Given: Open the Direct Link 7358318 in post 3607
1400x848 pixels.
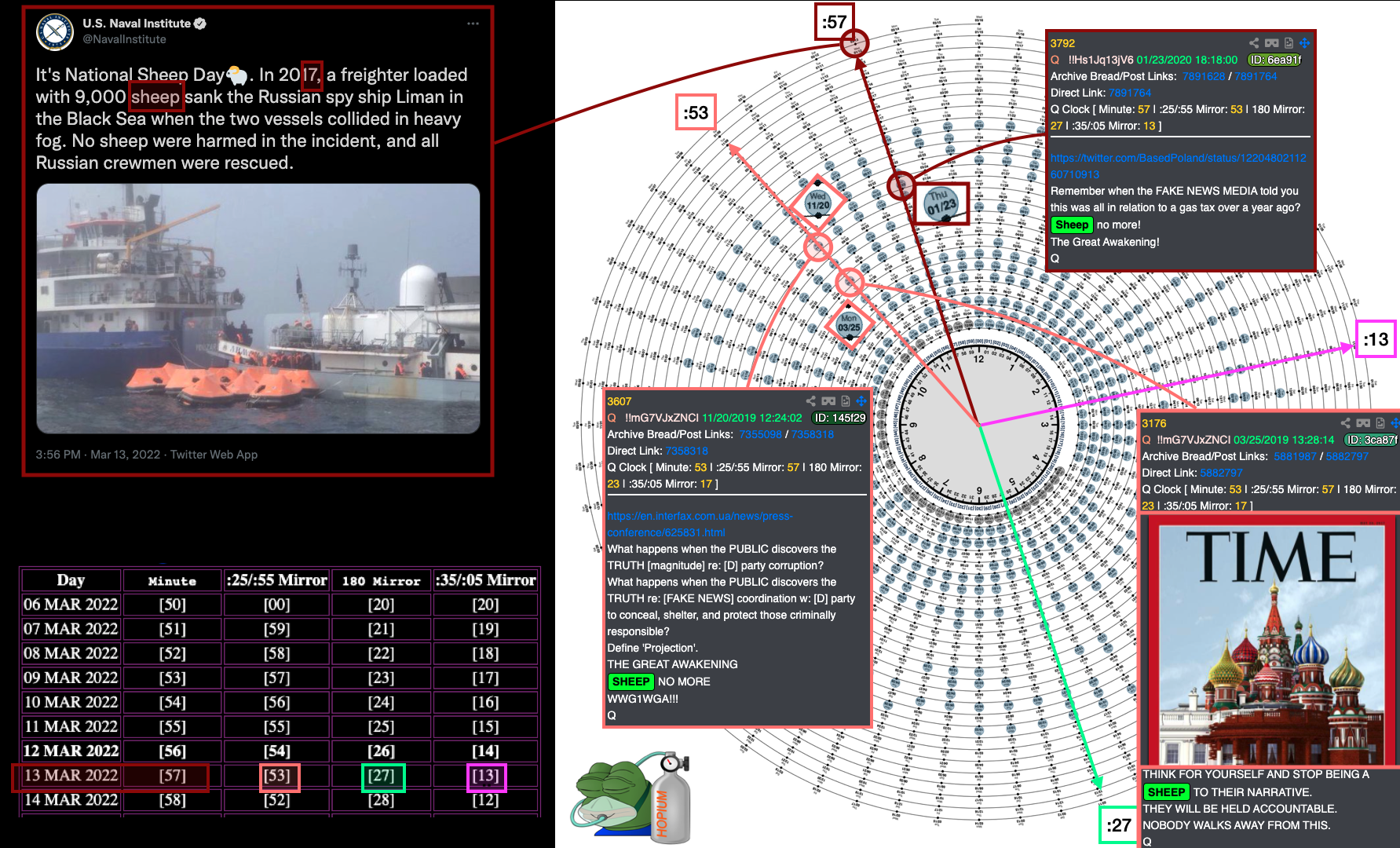Looking at the screenshot, I should [686, 451].
